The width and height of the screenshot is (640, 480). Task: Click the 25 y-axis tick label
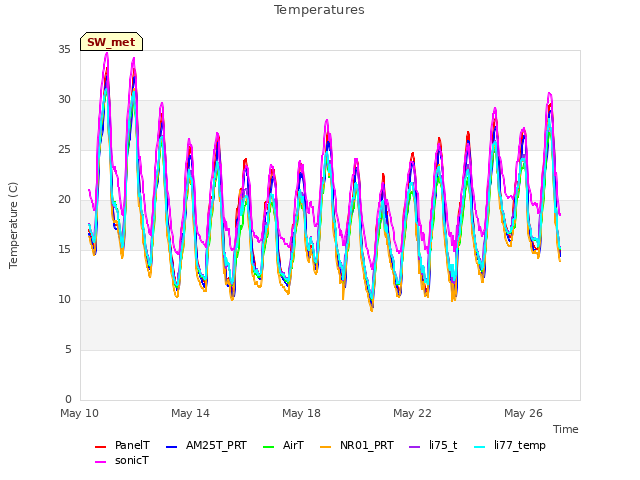[x=64, y=150]
